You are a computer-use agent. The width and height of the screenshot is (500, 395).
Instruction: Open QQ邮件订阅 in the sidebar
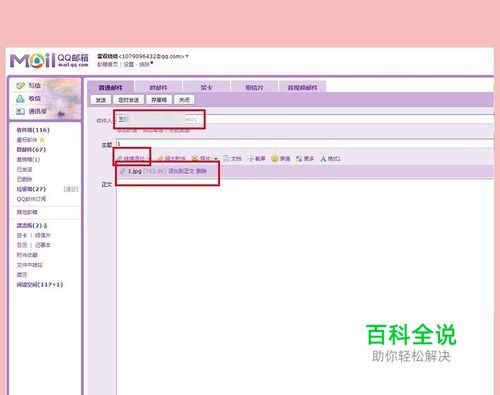[31, 199]
